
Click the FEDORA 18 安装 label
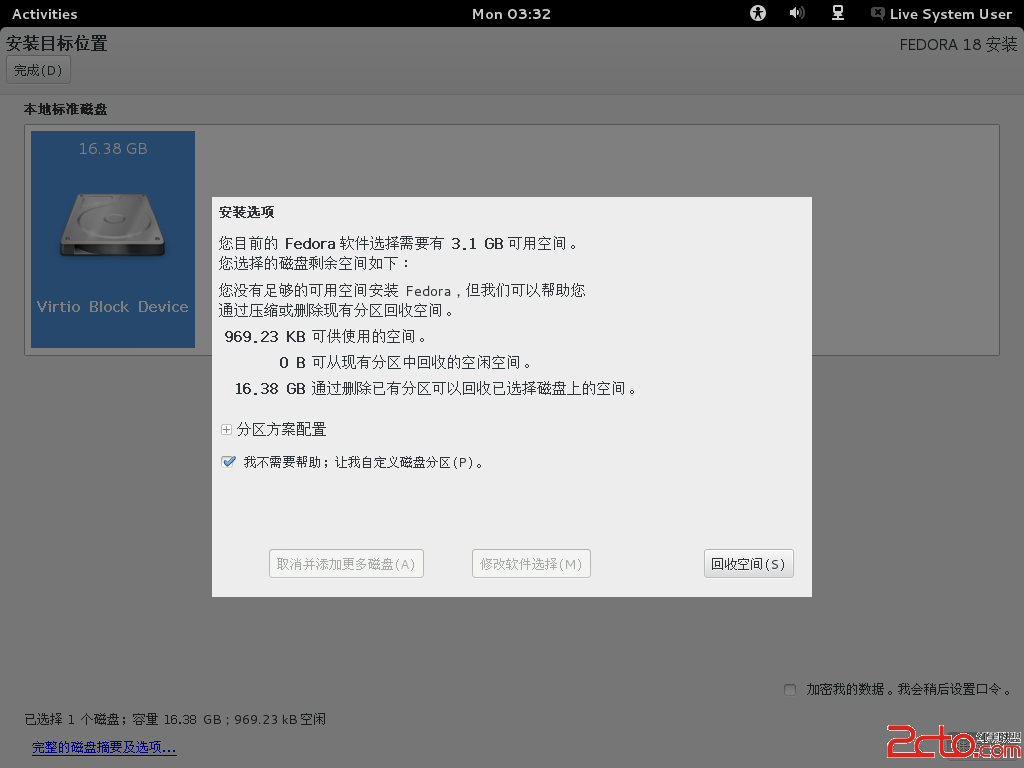(958, 44)
